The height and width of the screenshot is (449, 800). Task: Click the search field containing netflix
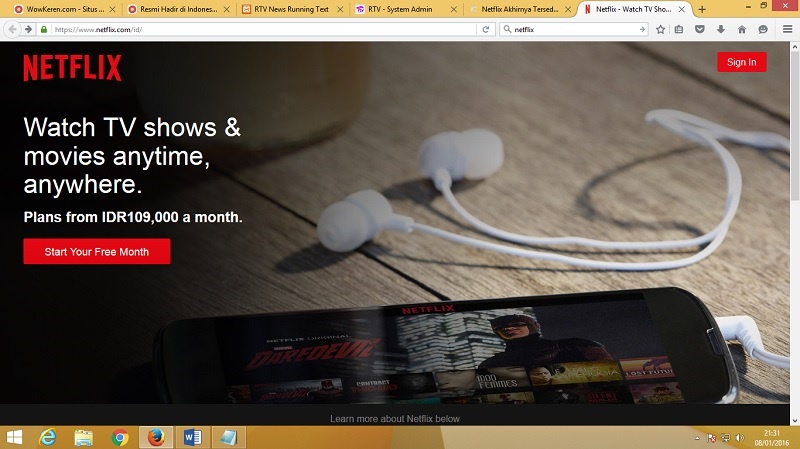(574, 30)
